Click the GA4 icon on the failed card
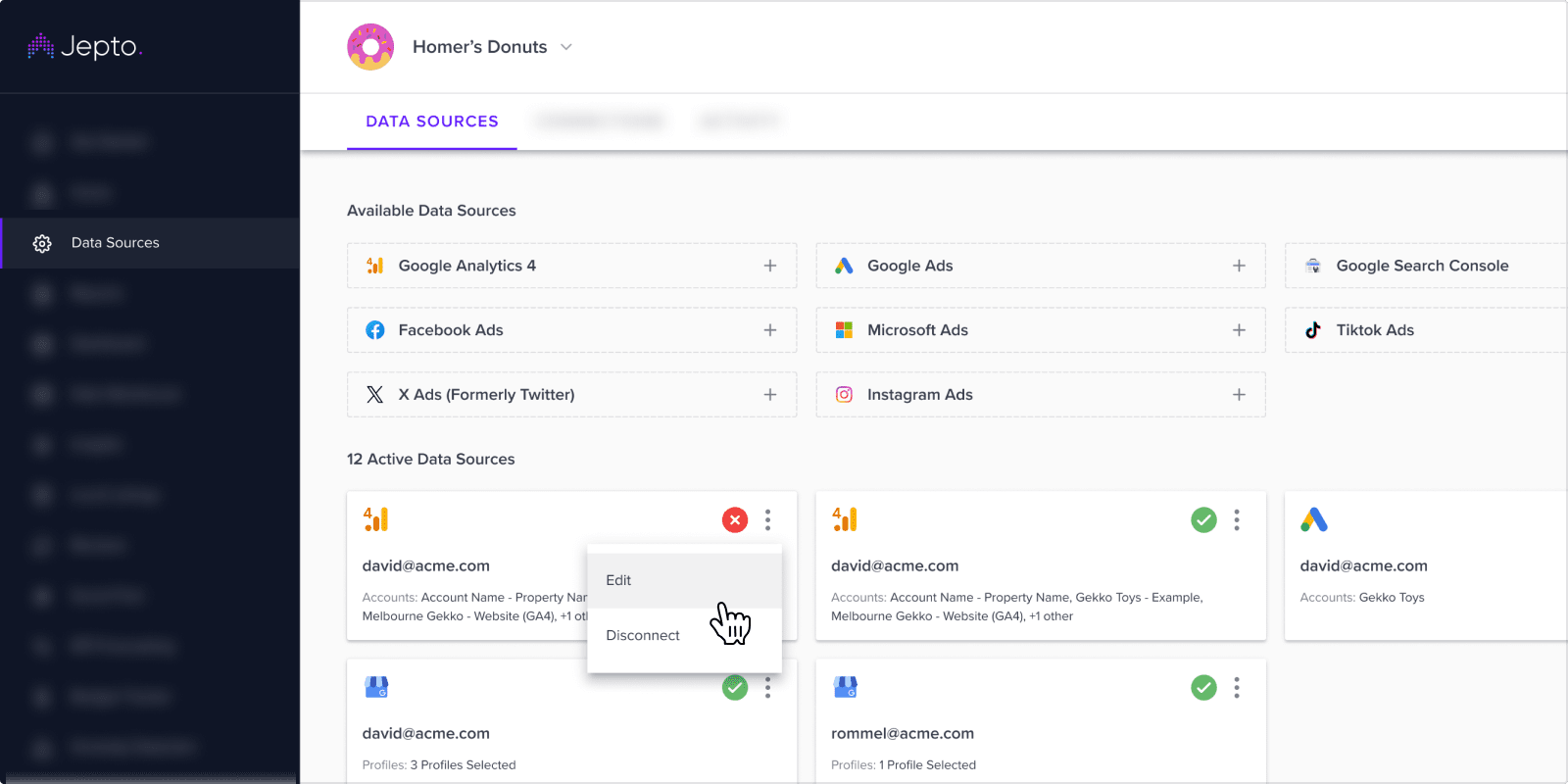This screenshot has width=1568, height=784. [x=375, y=519]
